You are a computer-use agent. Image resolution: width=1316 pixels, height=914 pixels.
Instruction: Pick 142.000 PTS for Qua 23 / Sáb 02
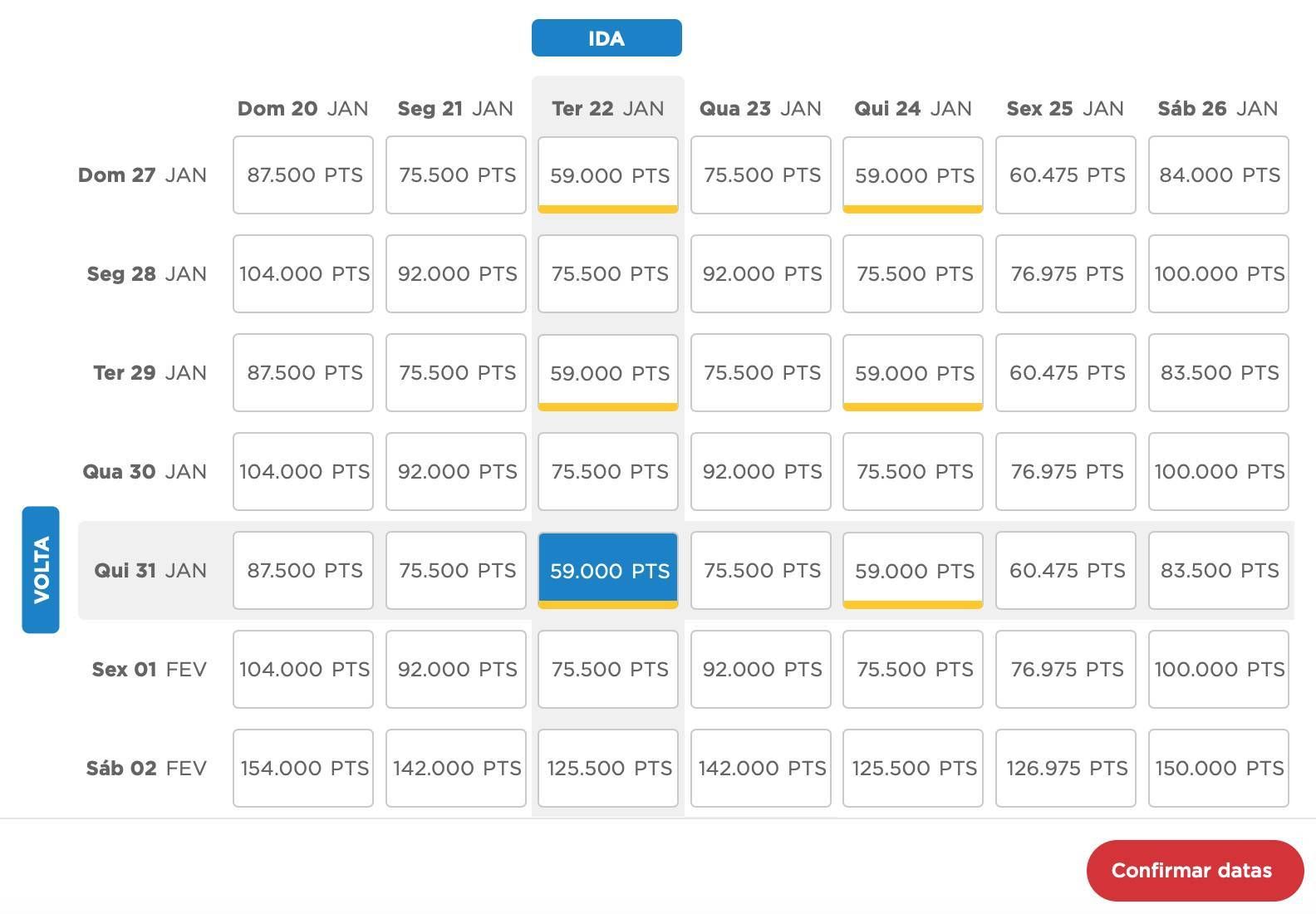click(761, 769)
